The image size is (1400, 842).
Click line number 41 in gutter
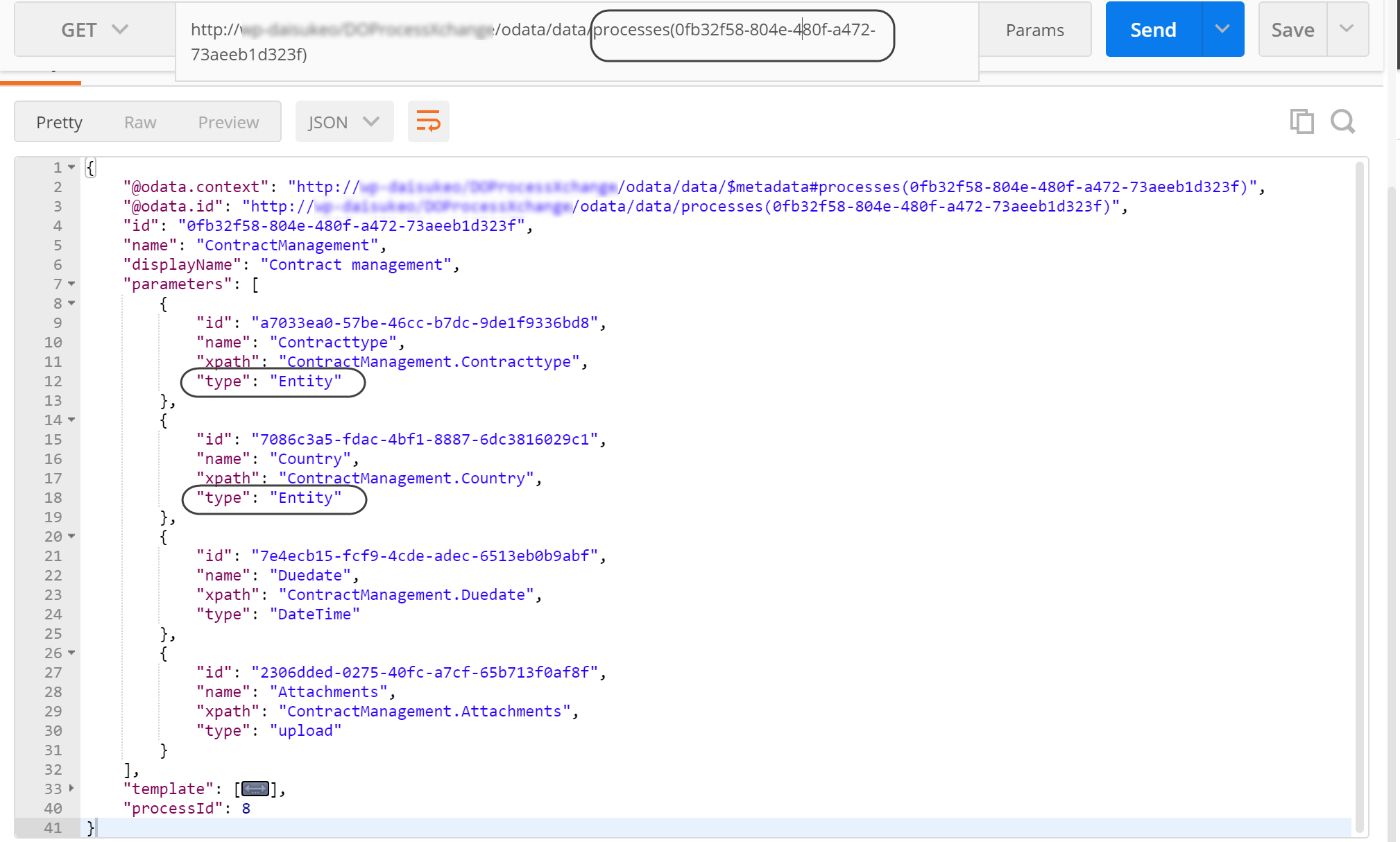53,827
